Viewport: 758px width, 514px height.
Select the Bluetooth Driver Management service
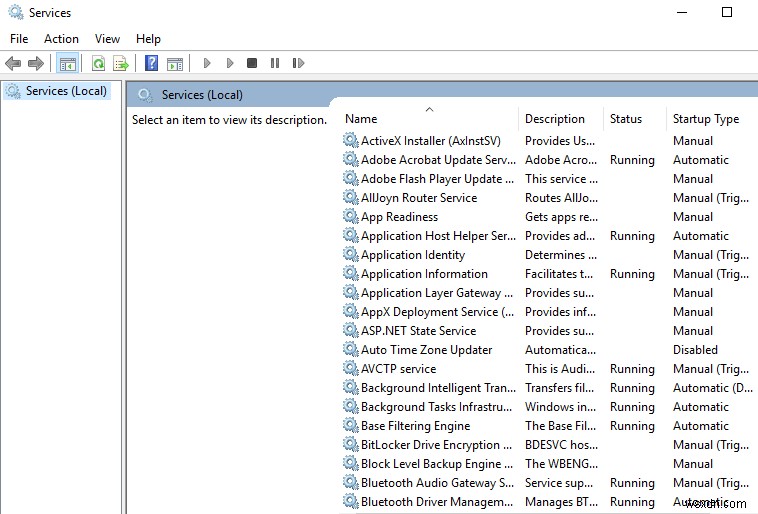(x=549, y=502)
